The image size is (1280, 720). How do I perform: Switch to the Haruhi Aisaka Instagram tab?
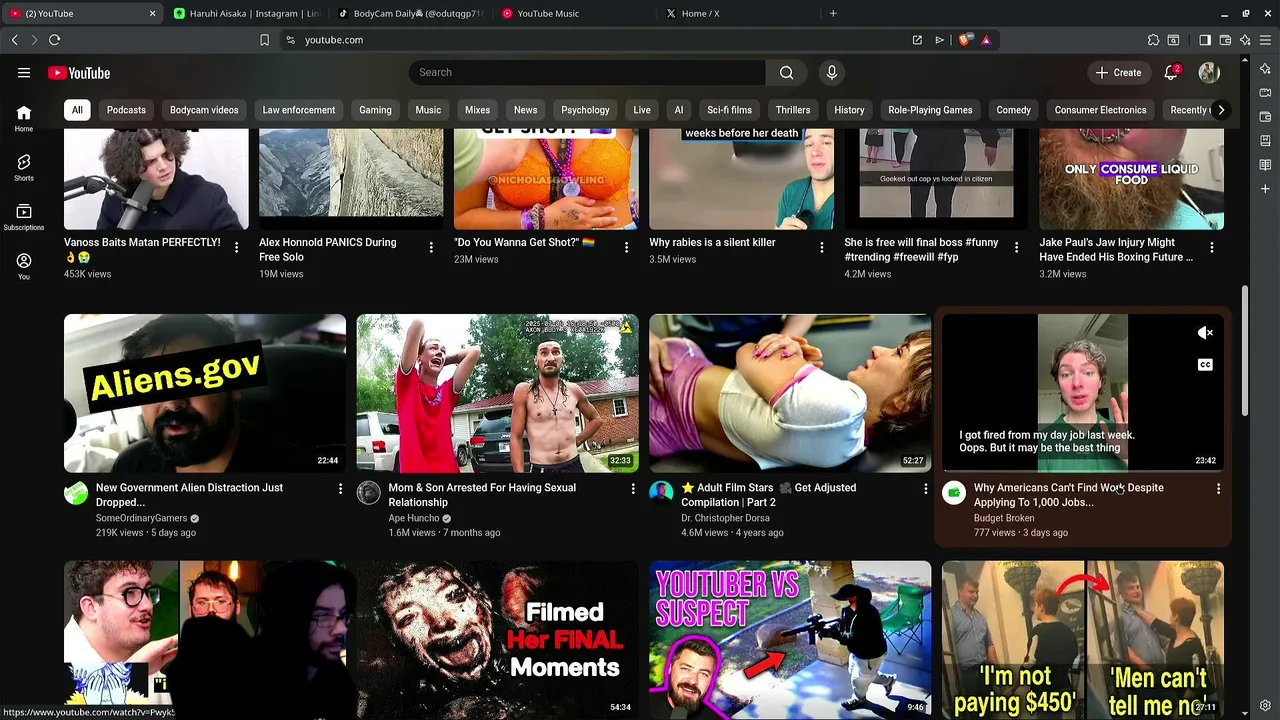tap(245, 13)
